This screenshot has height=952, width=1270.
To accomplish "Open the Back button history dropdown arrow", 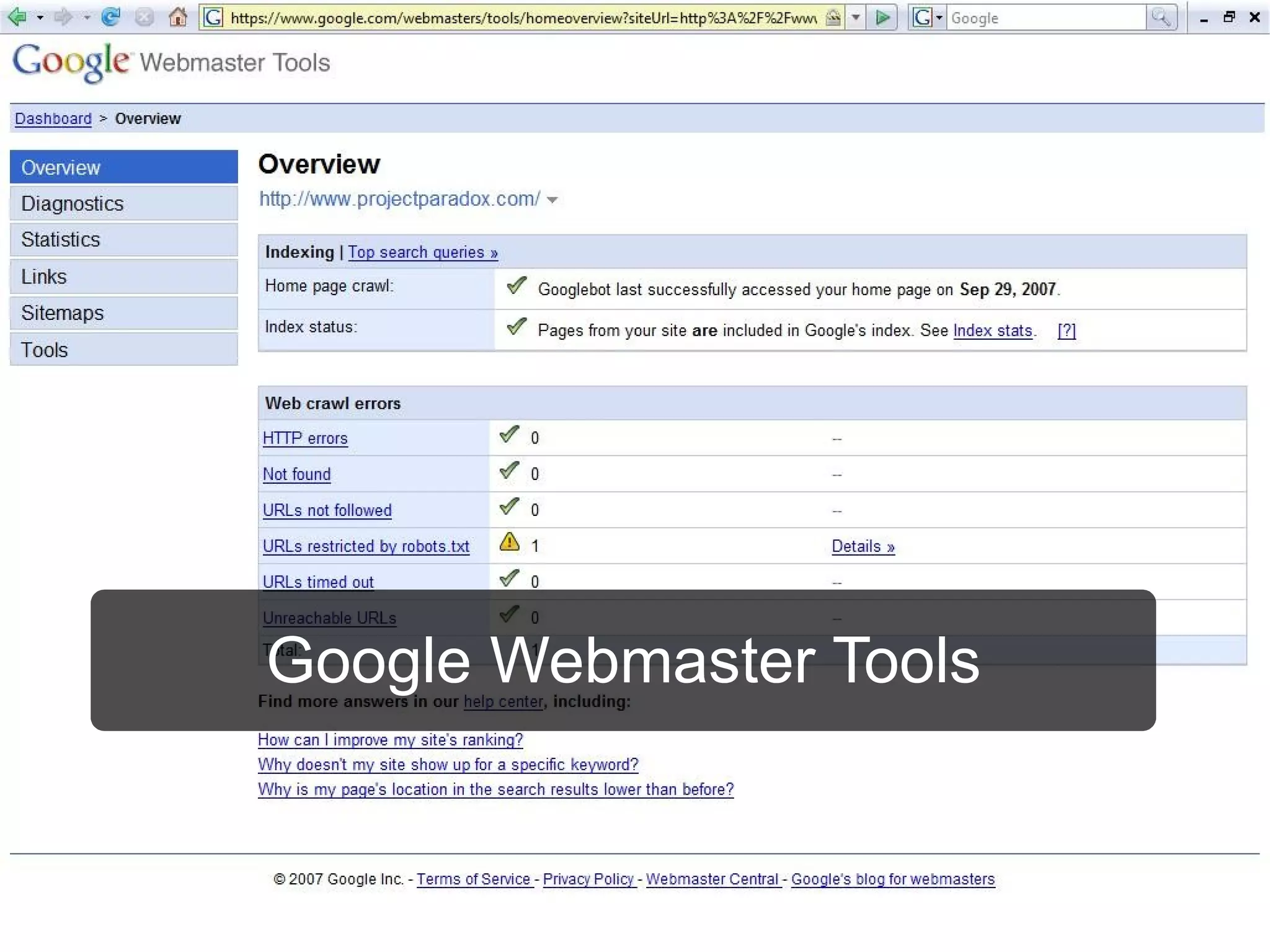I will point(40,17).
